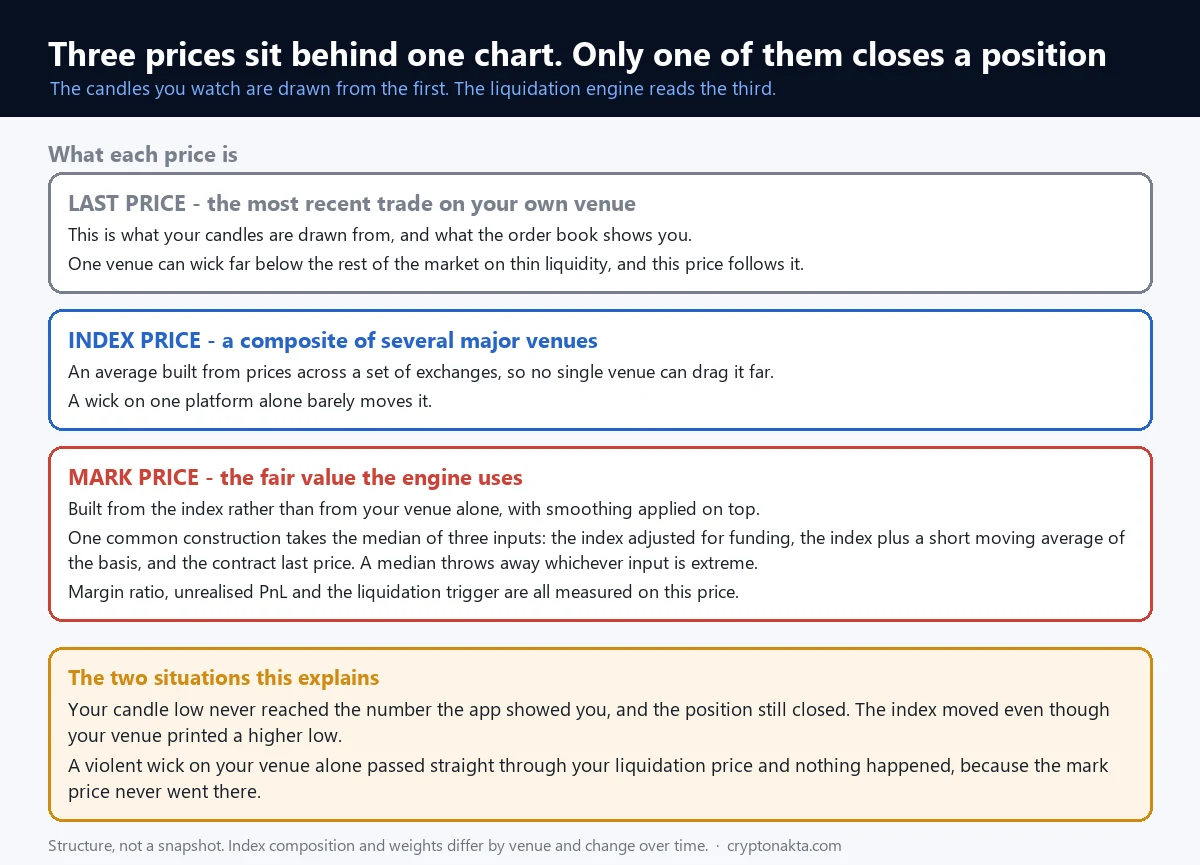Select the blue subtitle about the liquidation engine
Screen dimensions: 1200x865
[413, 88]
